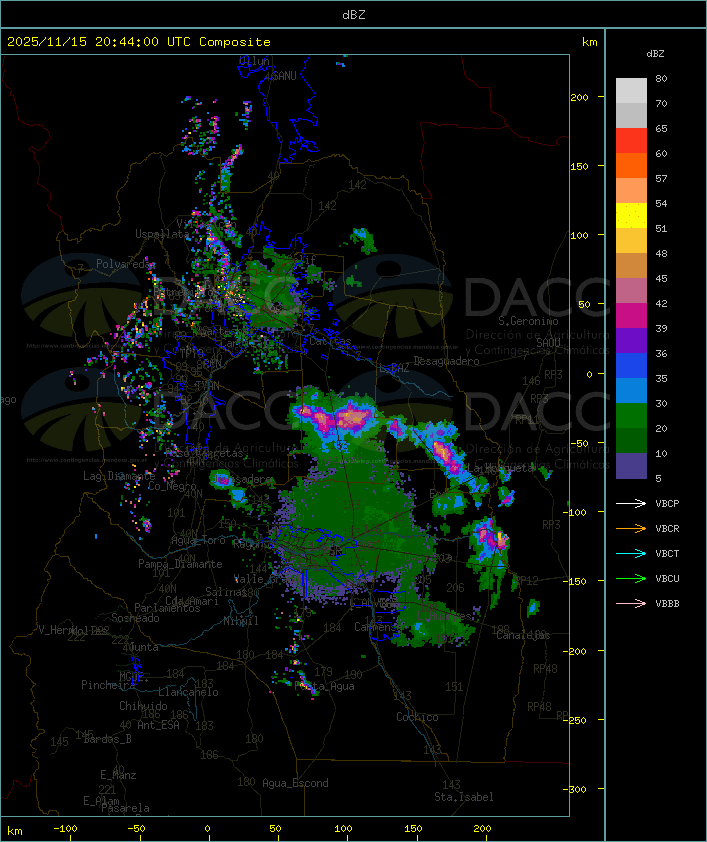Click the E_Manz place label

click(x=118, y=775)
